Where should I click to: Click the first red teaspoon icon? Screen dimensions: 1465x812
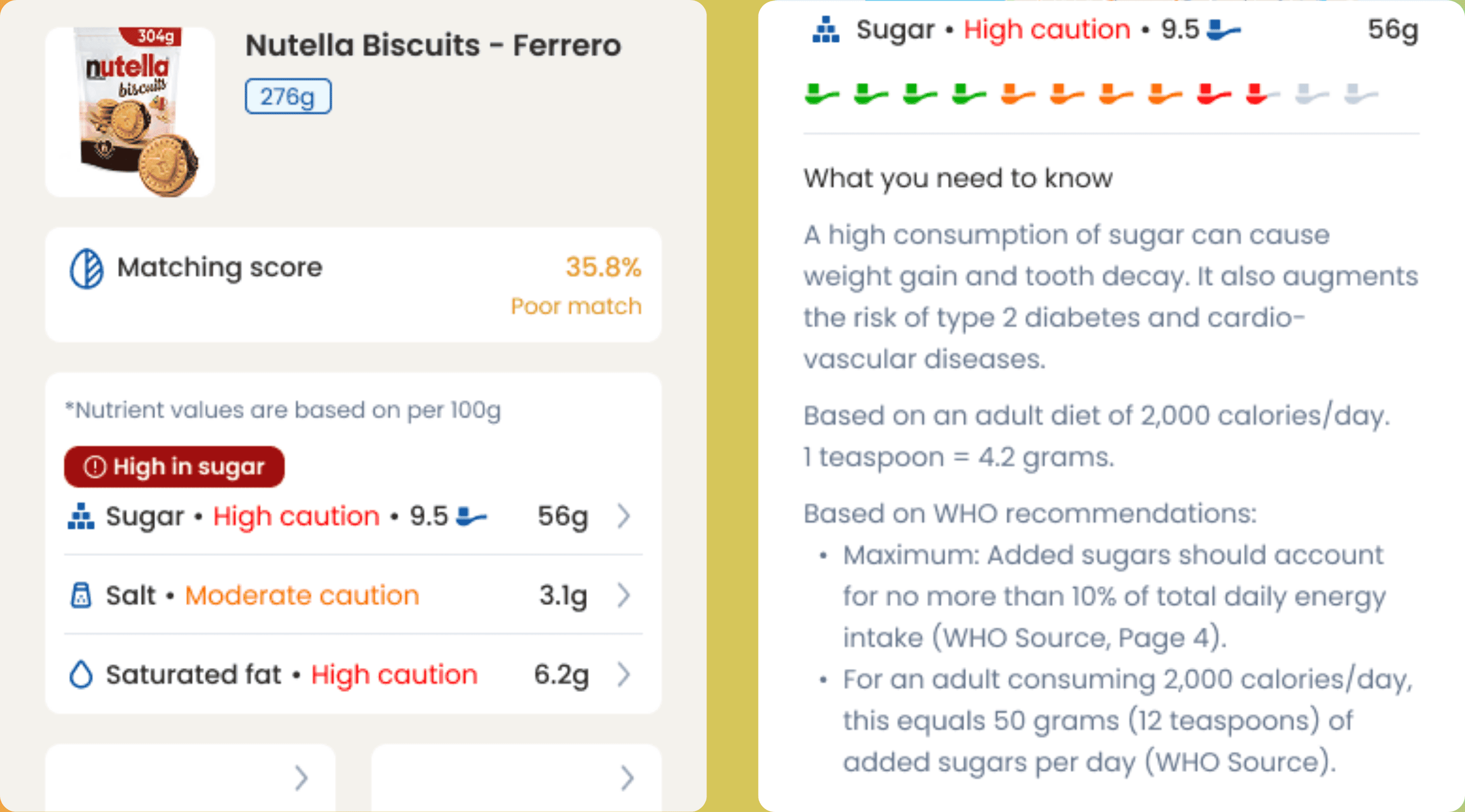pyautogui.click(x=1213, y=94)
